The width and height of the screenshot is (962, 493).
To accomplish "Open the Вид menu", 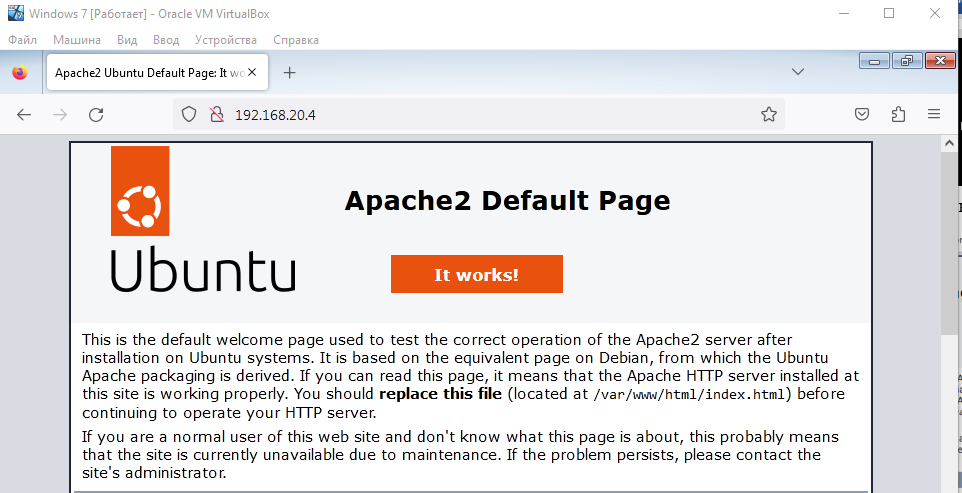I will click(x=127, y=40).
